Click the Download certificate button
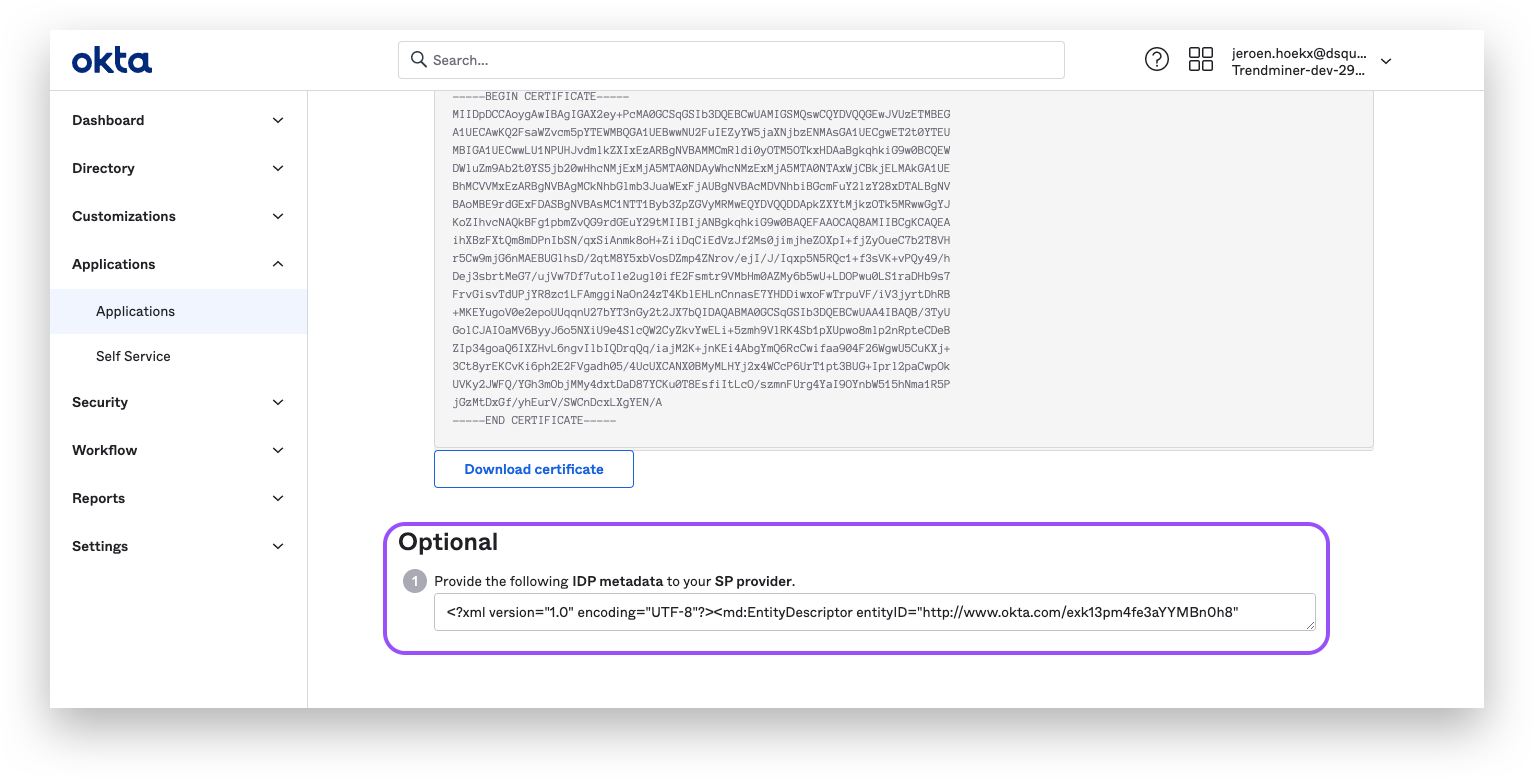This screenshot has width=1534, height=778. pyautogui.click(x=533, y=468)
